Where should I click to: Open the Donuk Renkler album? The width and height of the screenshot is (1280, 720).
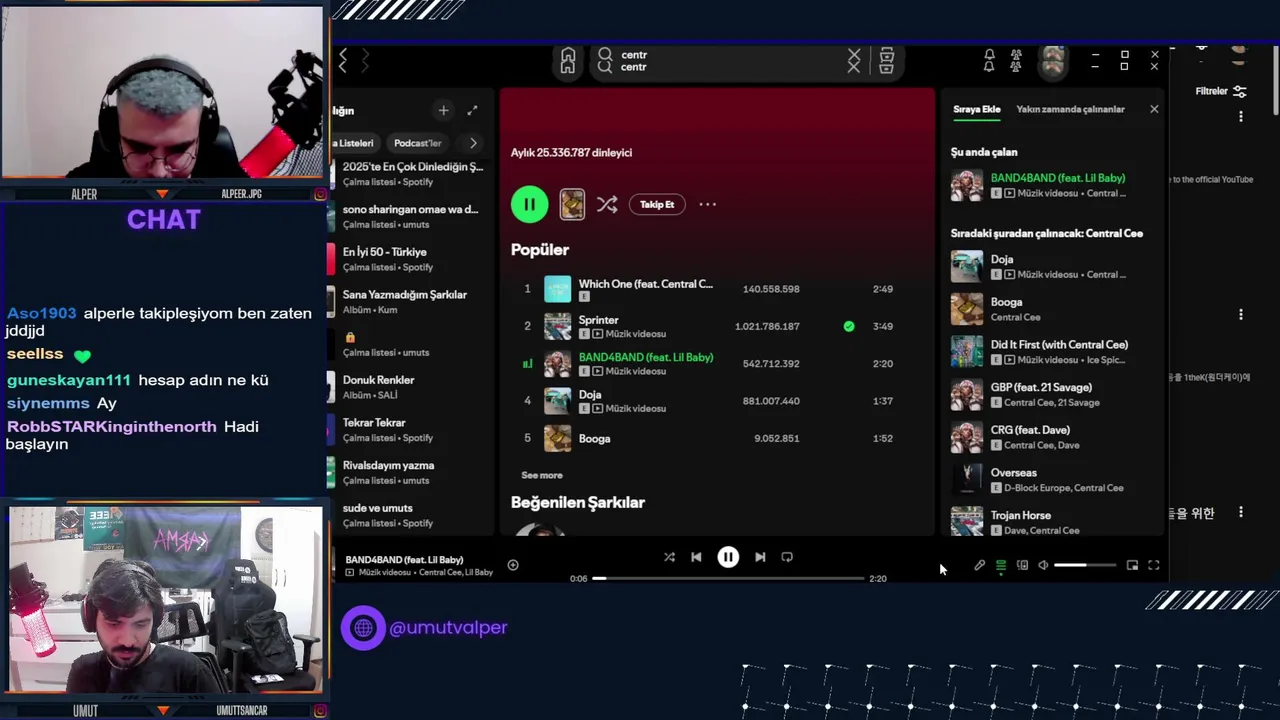(x=412, y=387)
